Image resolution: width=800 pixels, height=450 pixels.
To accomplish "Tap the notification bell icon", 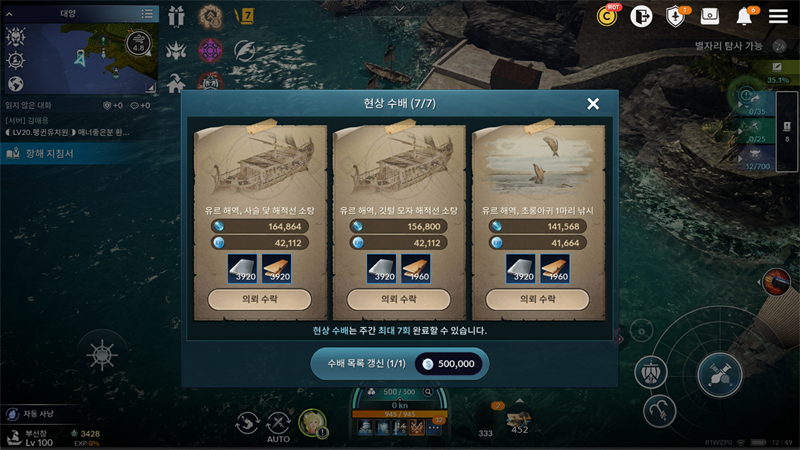I will pyautogui.click(x=744, y=16).
